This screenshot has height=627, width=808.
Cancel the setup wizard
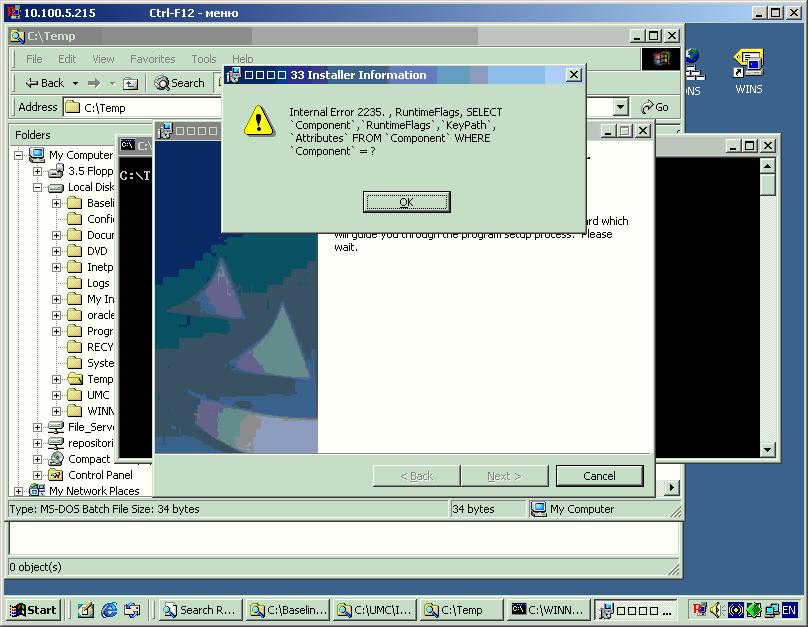coord(599,476)
